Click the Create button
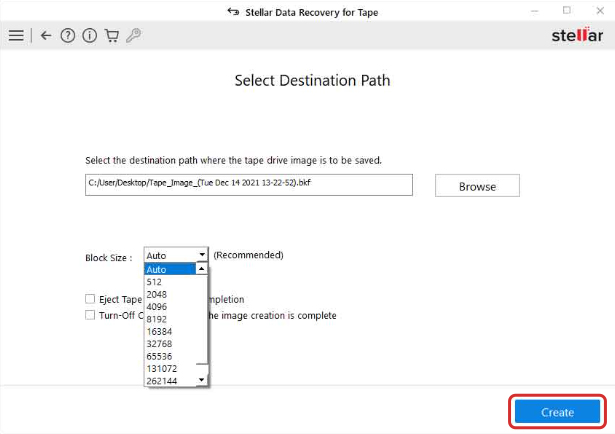 557,412
